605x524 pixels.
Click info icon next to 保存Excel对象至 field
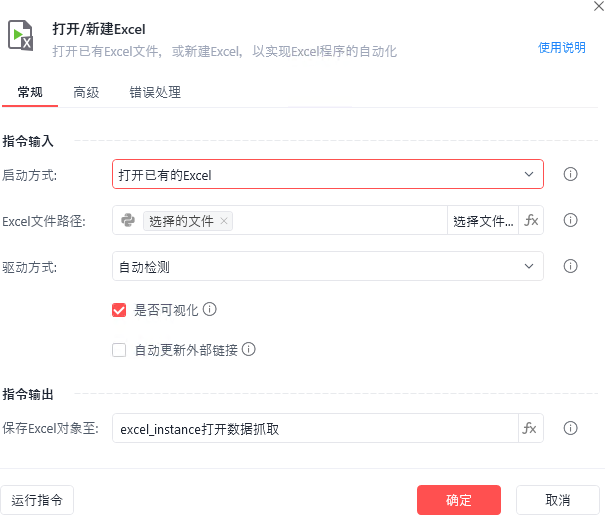570,428
